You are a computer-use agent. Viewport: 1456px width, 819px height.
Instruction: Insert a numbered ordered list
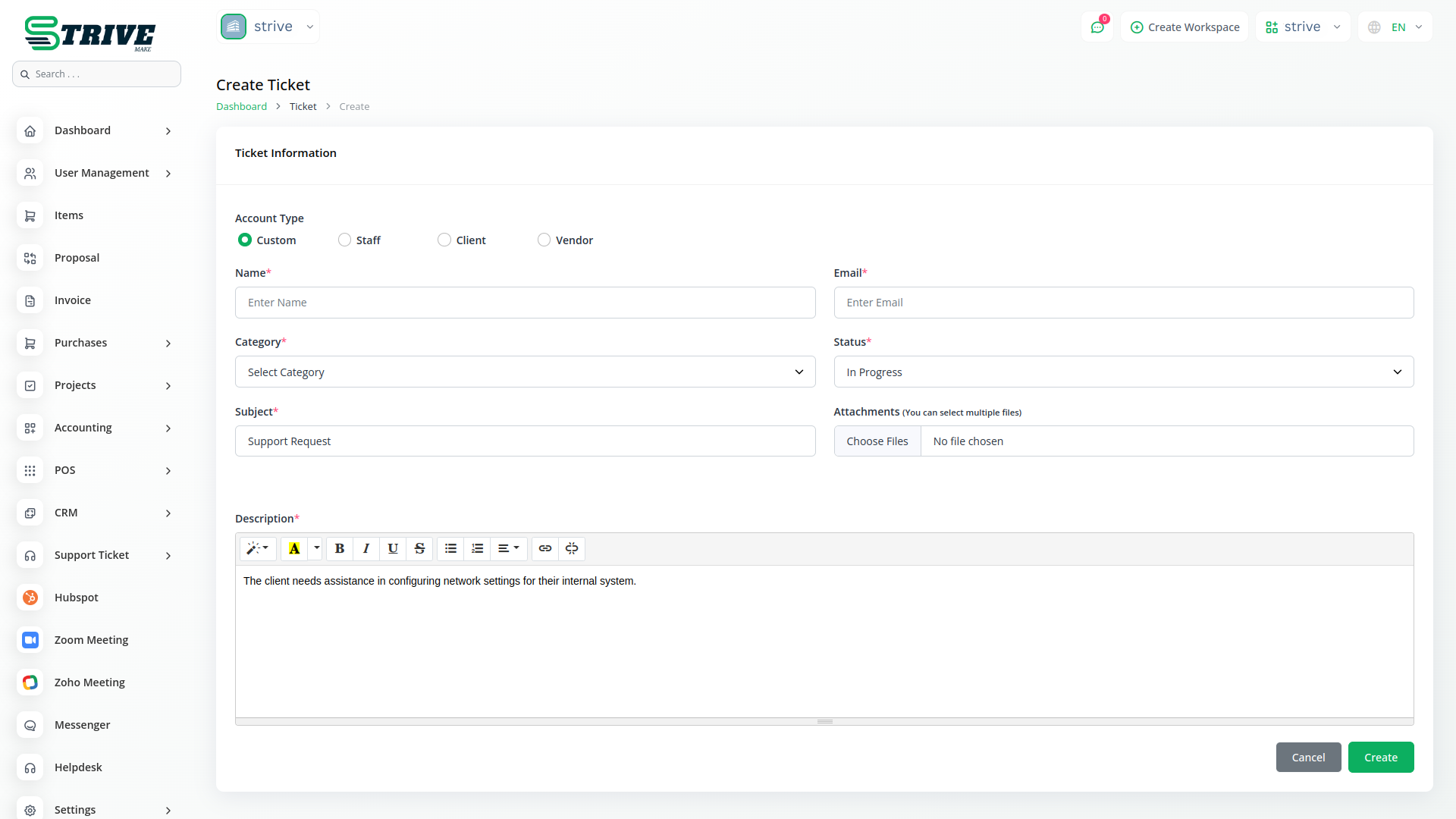tap(477, 548)
